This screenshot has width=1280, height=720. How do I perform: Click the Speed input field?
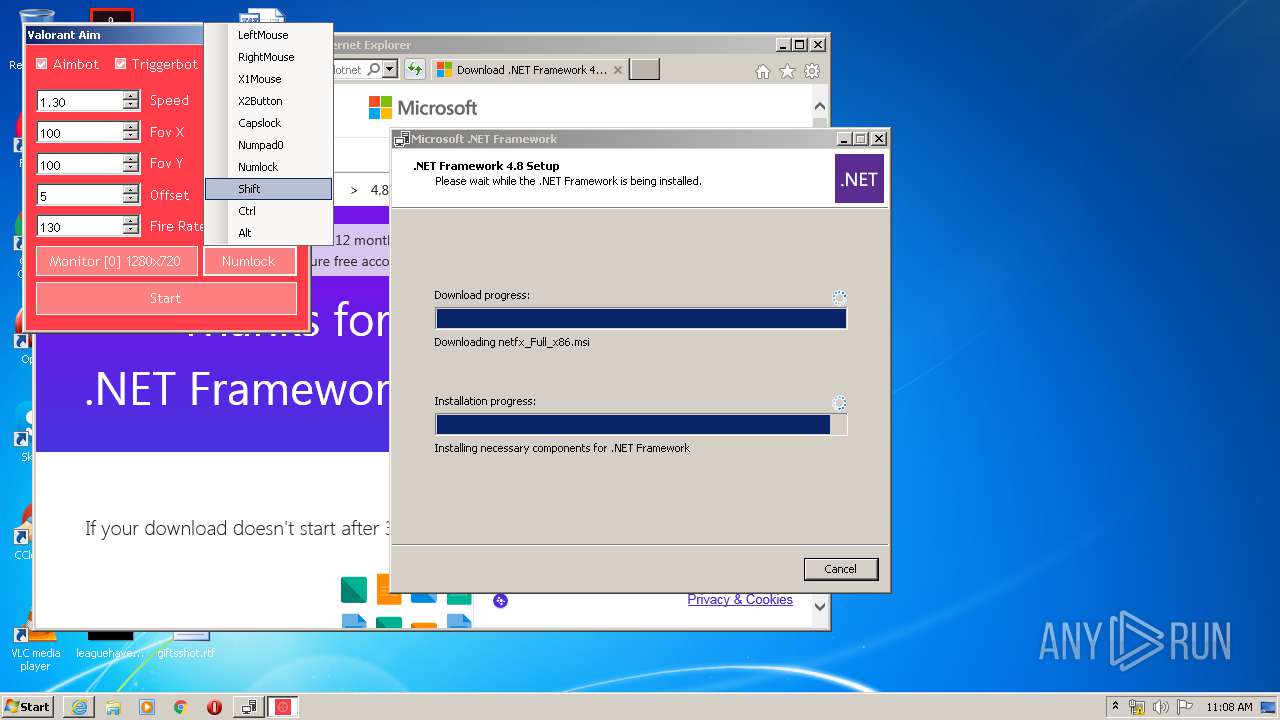[x=80, y=101]
